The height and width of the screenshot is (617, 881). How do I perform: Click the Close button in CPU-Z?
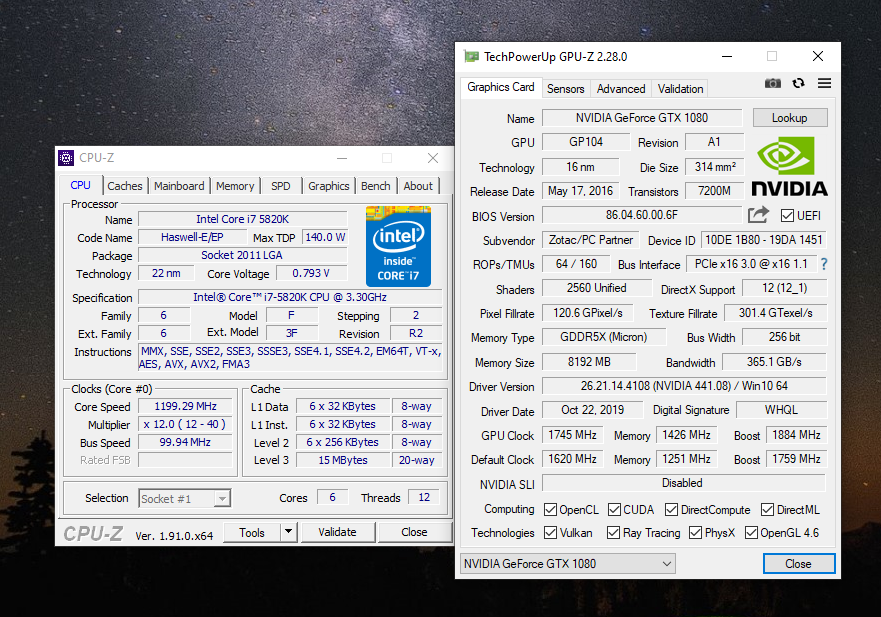[414, 532]
